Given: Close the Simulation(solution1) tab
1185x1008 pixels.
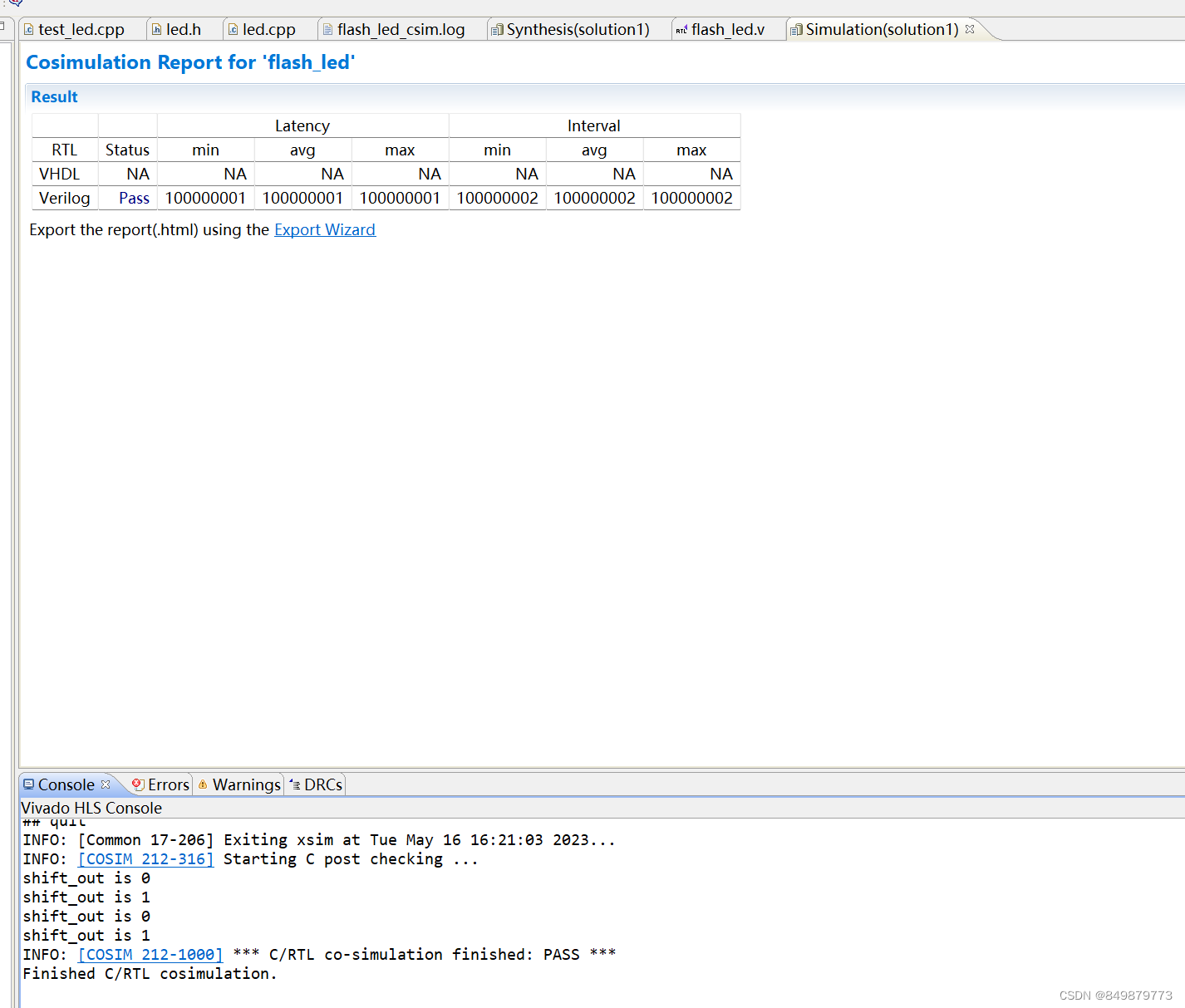Looking at the screenshot, I should [x=970, y=29].
